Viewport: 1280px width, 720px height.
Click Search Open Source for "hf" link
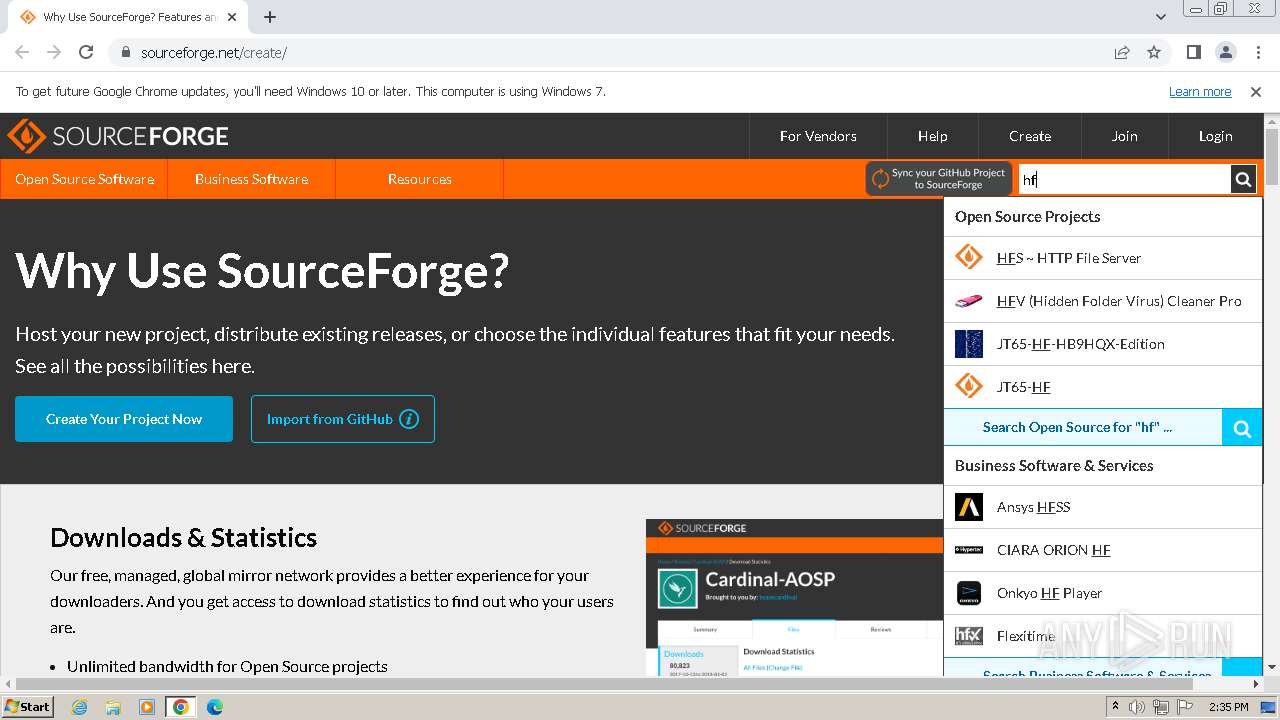click(x=1078, y=427)
